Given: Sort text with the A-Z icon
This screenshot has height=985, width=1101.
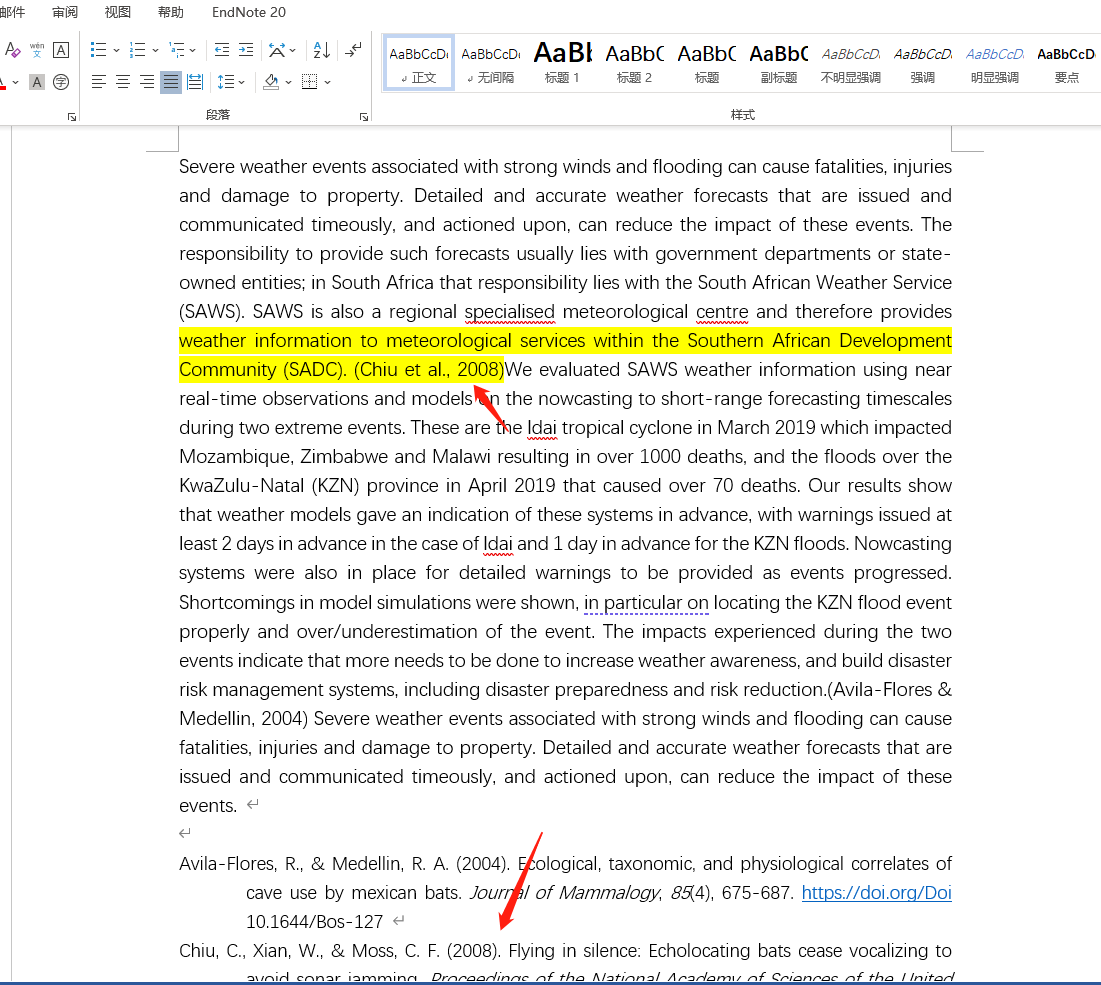Looking at the screenshot, I should 322,50.
